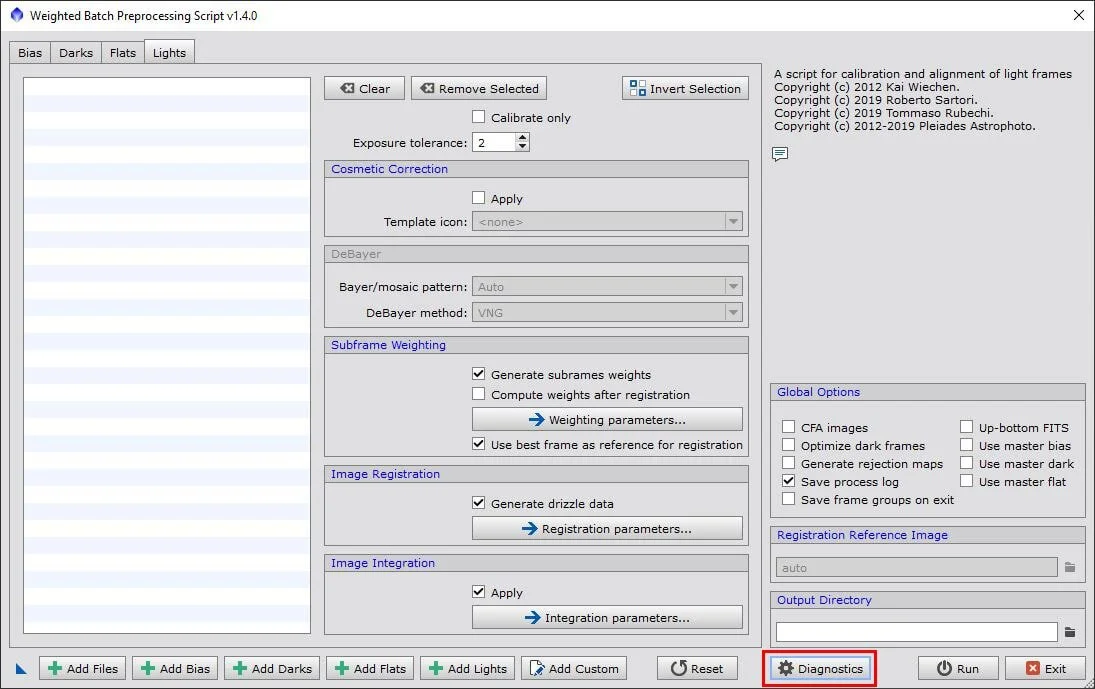The image size is (1095, 689).
Task: Clear the lights file list
Action: [365, 89]
